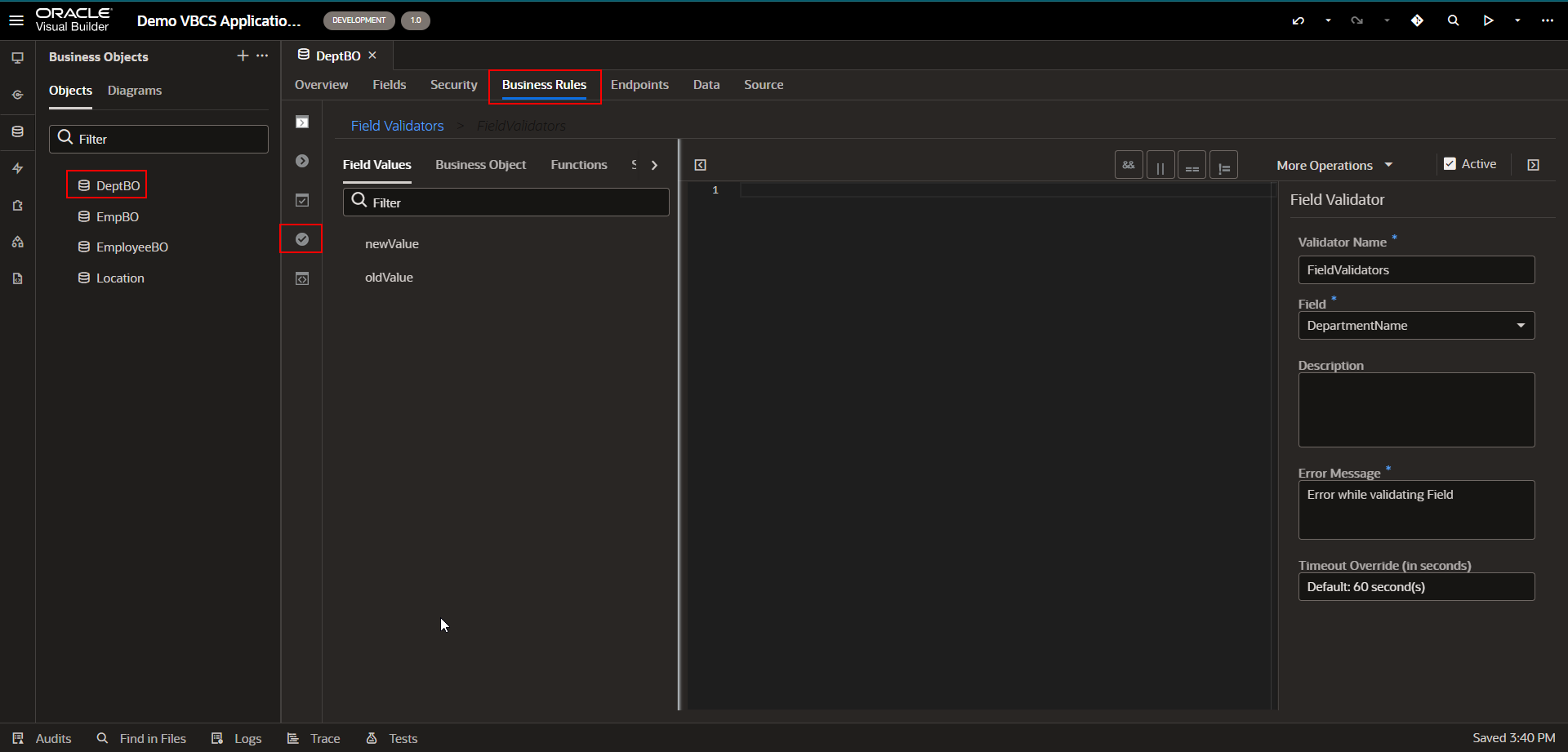The width and height of the screenshot is (1568, 752).
Task: Add a new business object with plus
Action: coord(243,56)
